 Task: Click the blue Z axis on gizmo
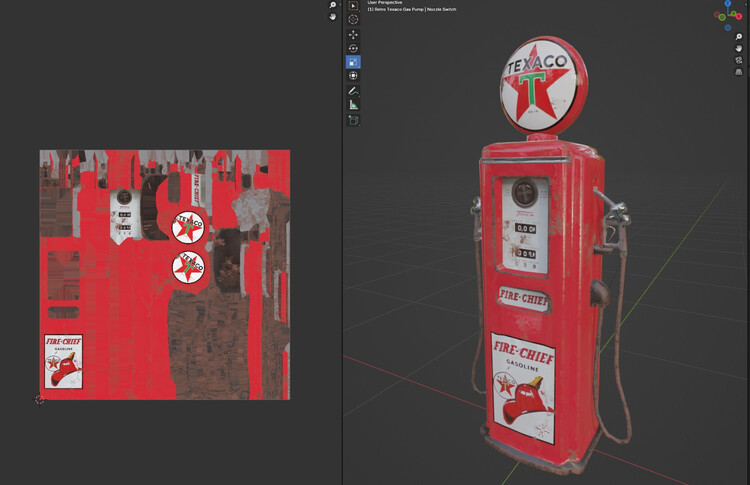[728, 3]
